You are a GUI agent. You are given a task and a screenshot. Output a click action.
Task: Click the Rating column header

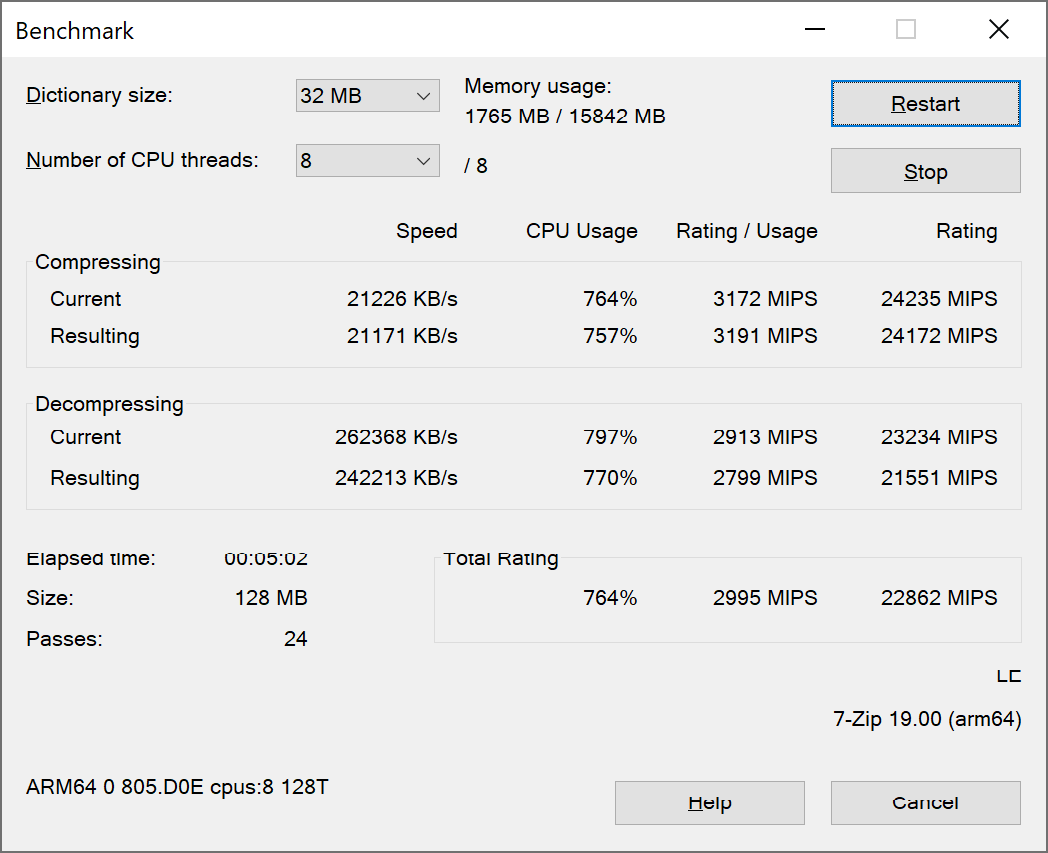click(966, 231)
